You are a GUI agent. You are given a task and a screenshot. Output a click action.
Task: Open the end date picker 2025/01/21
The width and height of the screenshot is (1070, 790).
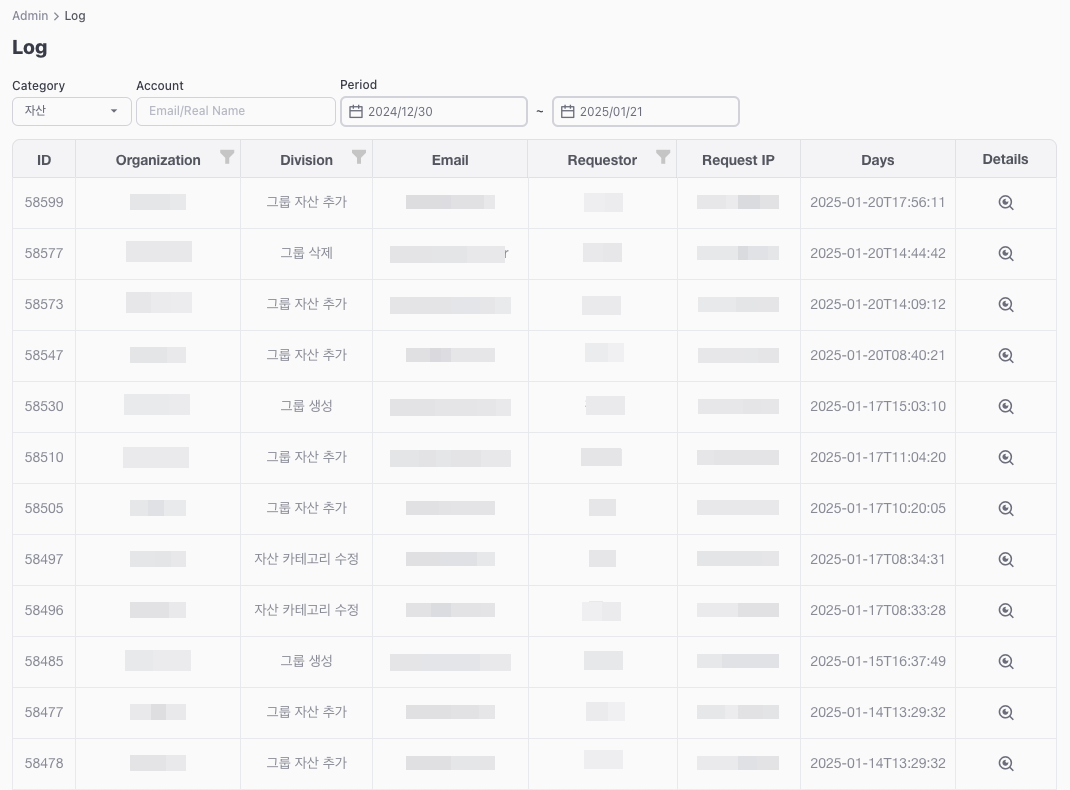coord(652,112)
